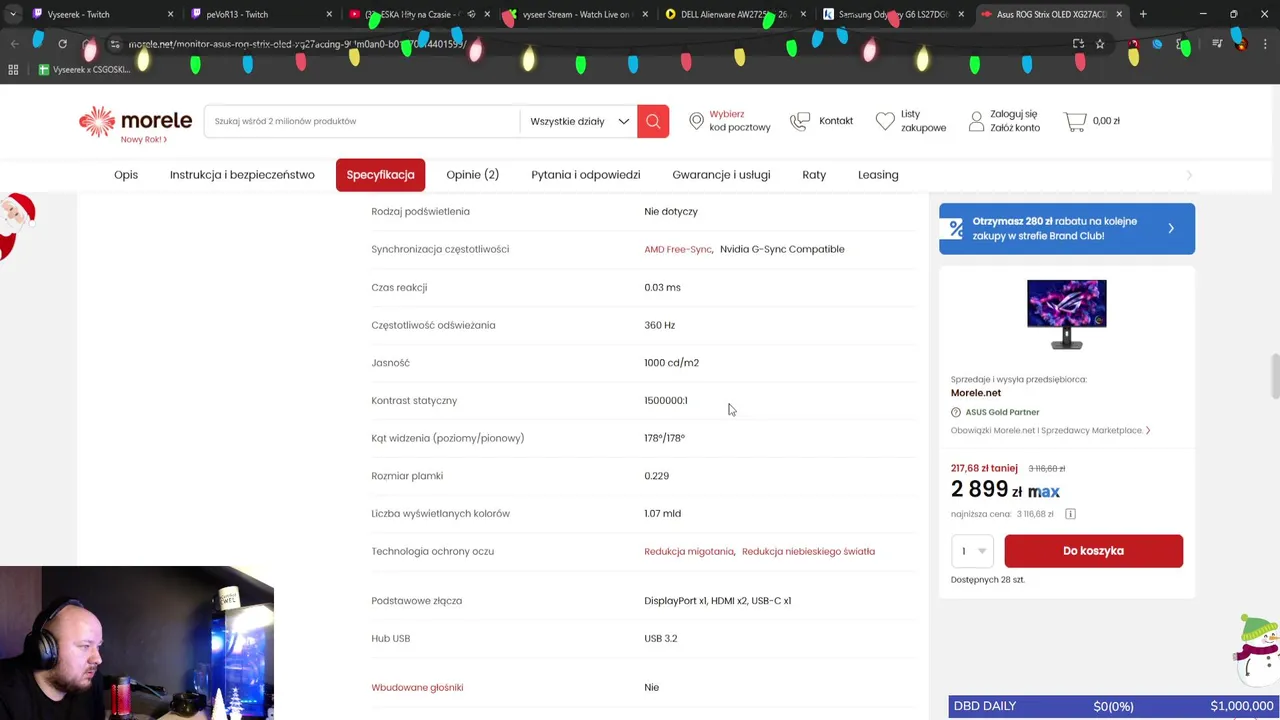Switch to the Raty tab
Viewport: 1280px width, 720px height.
[x=814, y=175]
